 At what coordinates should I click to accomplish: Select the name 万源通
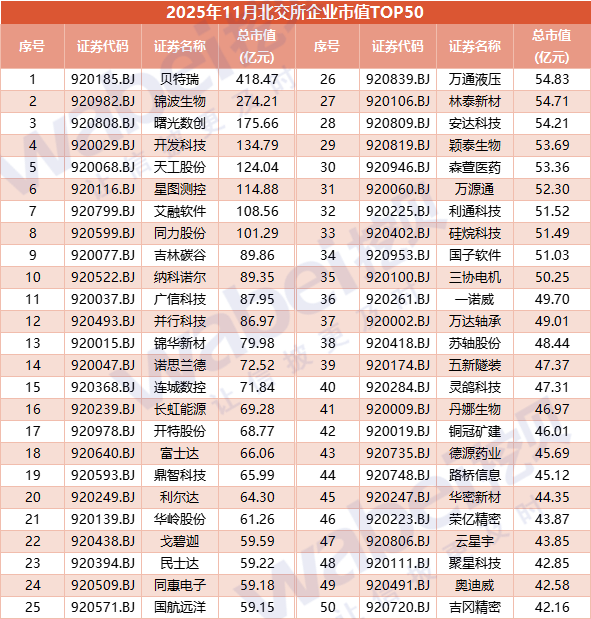(x=475, y=189)
